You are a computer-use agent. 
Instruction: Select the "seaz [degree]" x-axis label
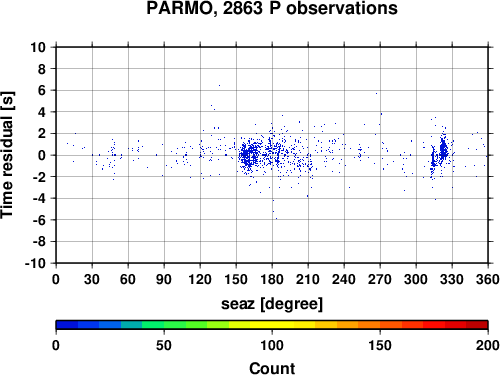(272, 304)
